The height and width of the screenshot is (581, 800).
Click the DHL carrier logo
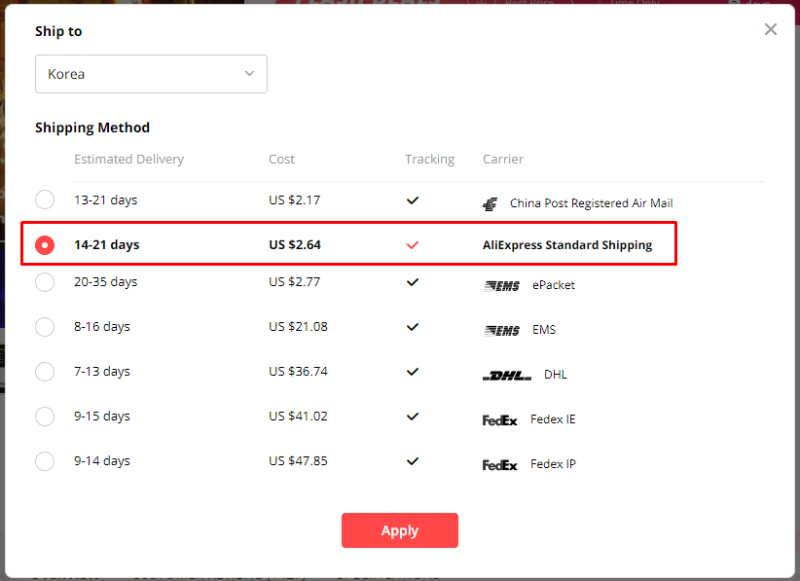(x=507, y=376)
